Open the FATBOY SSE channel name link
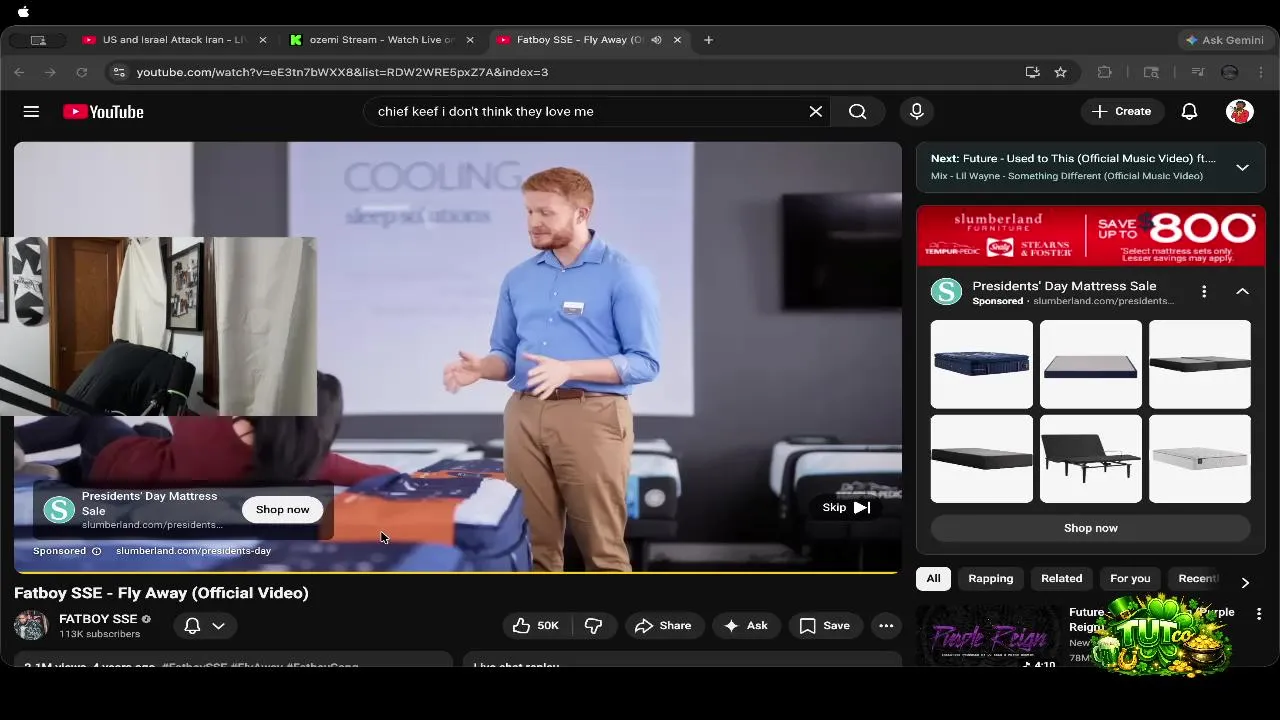1280x720 pixels. (x=98, y=619)
